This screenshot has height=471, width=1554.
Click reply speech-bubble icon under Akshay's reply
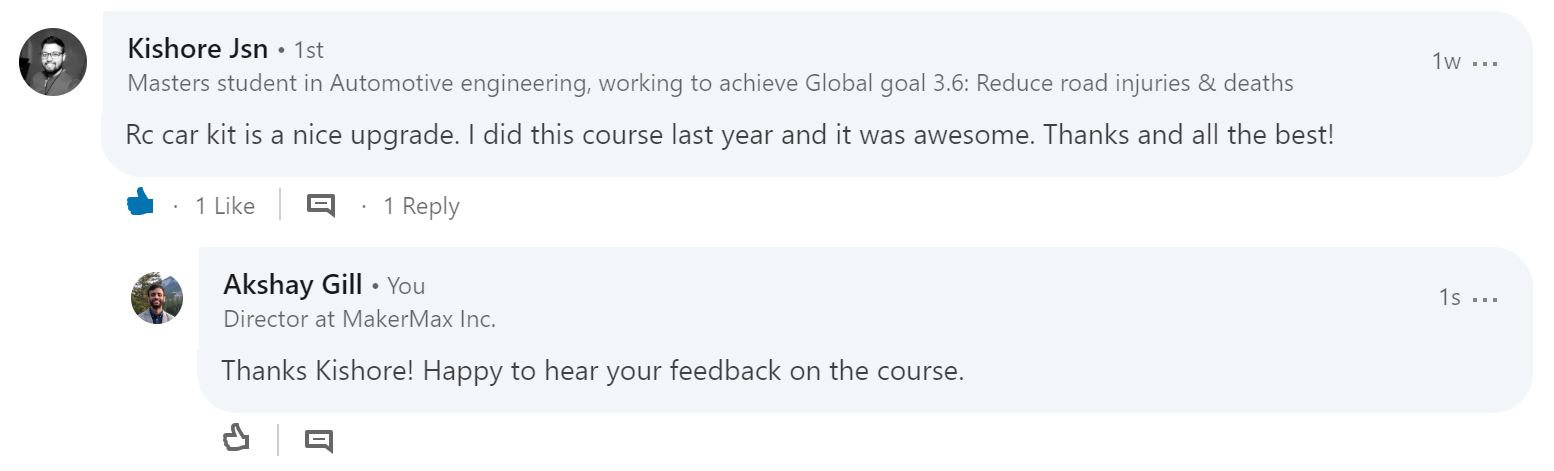pos(319,441)
